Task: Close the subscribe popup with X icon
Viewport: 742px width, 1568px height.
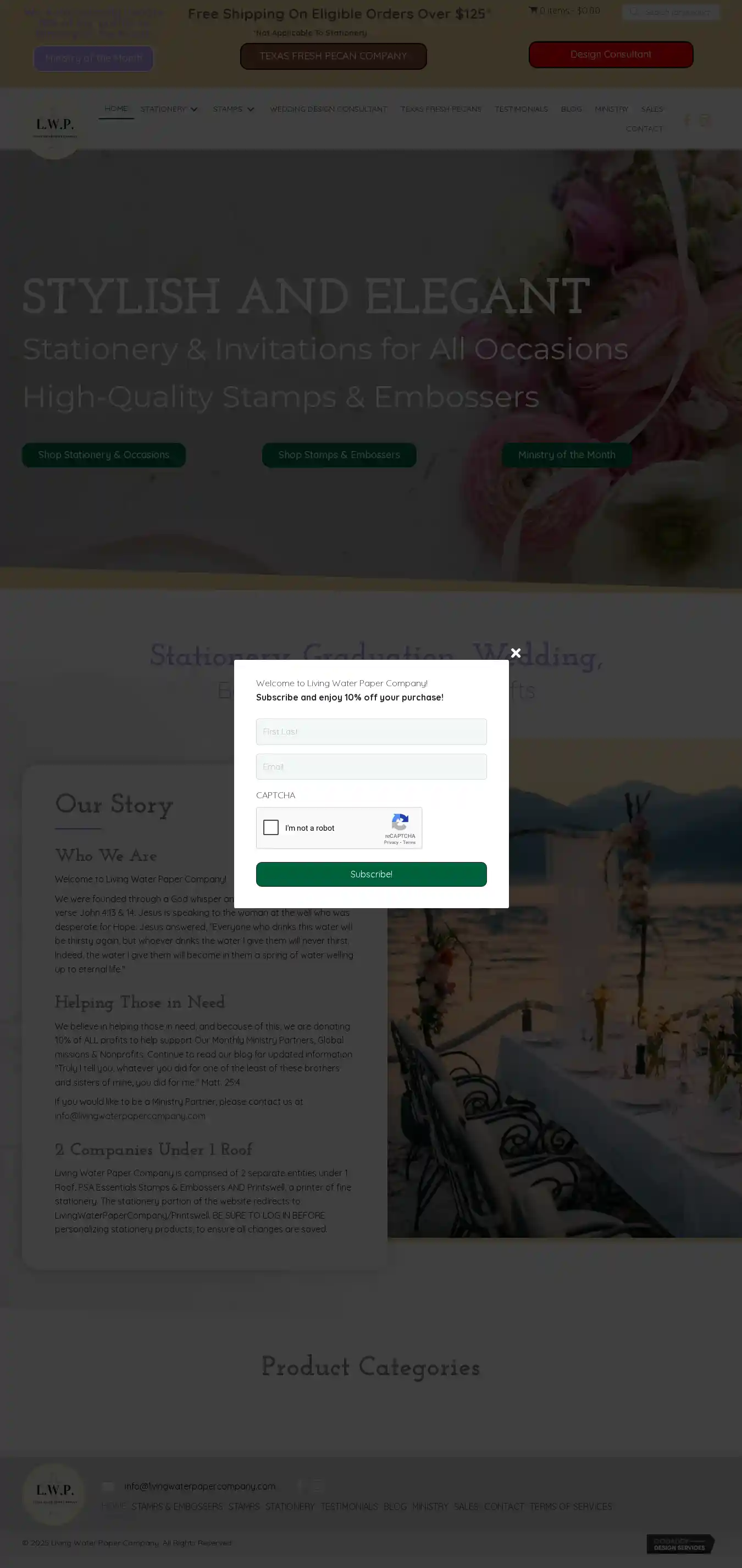Action: pos(516,653)
